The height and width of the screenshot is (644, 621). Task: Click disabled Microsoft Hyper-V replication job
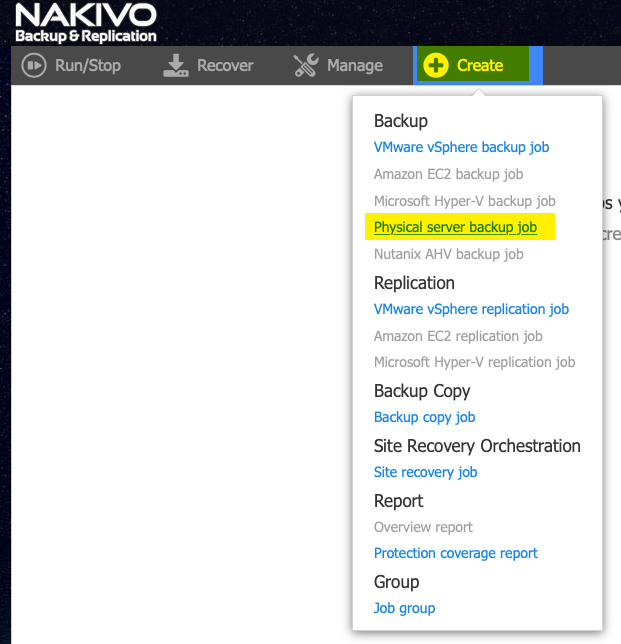474,362
